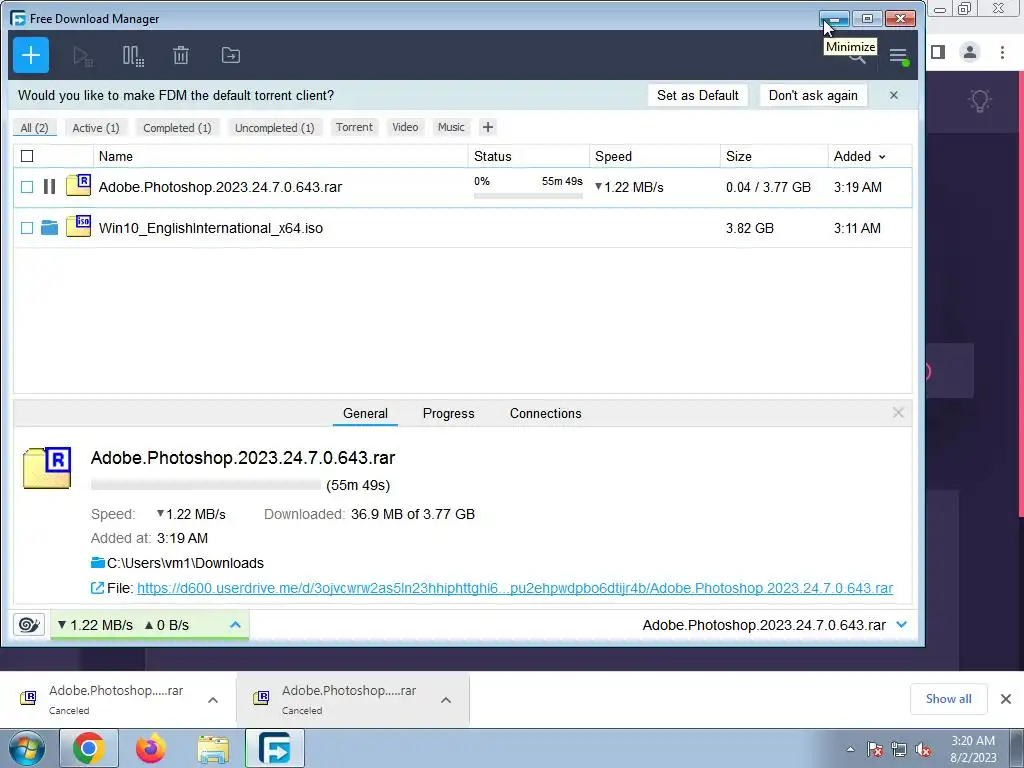Click the start selected downloads icon
The width and height of the screenshot is (1024, 768).
pos(83,56)
